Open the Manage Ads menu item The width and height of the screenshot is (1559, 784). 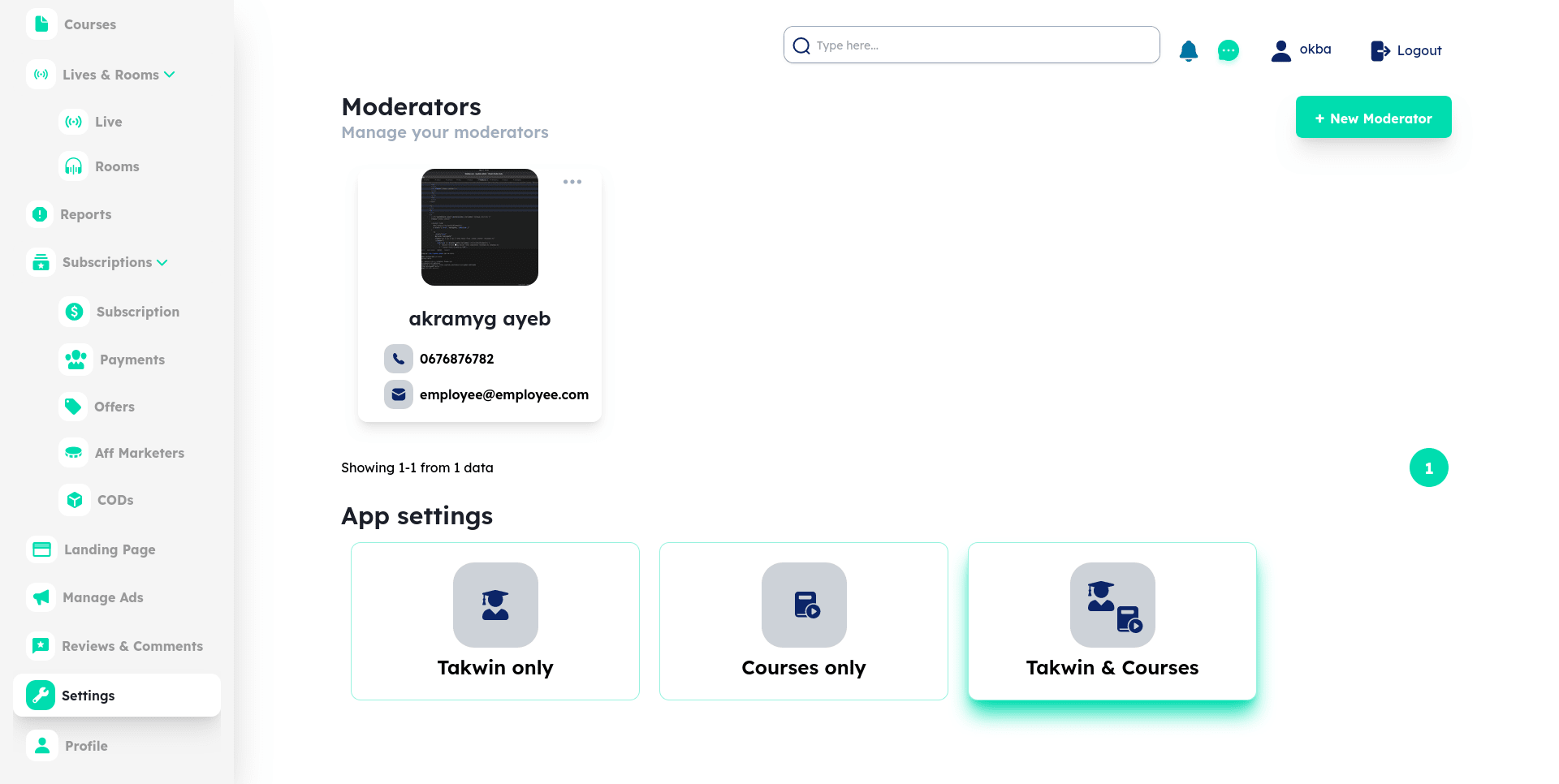click(103, 597)
